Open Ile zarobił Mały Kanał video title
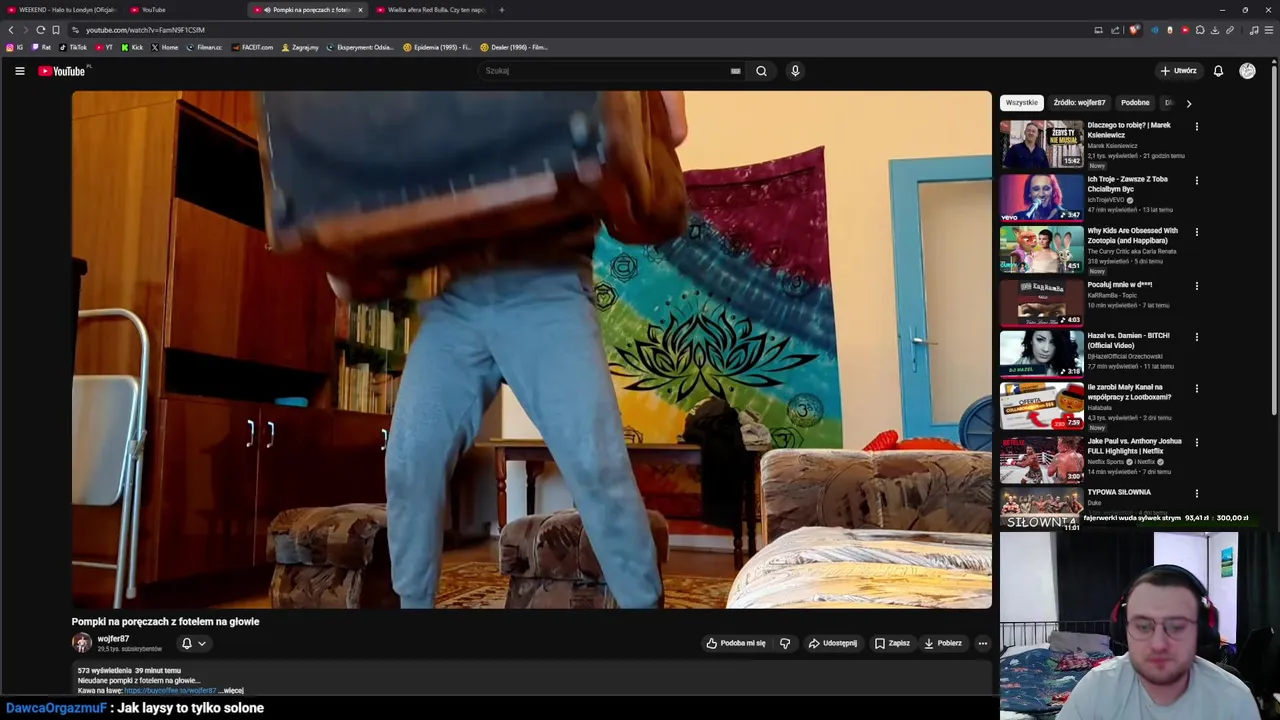This screenshot has width=1280, height=720. click(1129, 392)
